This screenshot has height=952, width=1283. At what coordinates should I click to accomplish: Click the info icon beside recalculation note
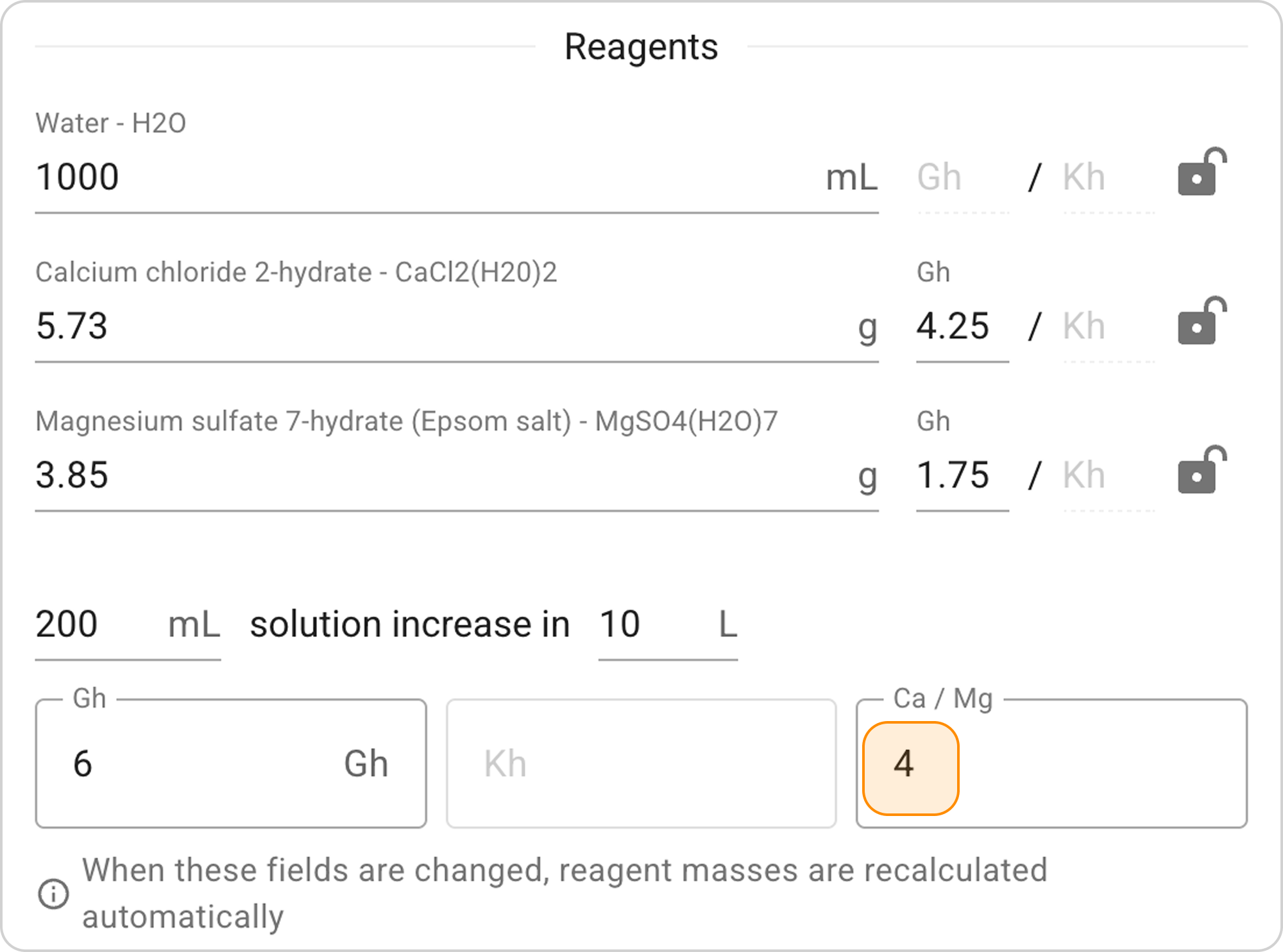pos(53,894)
